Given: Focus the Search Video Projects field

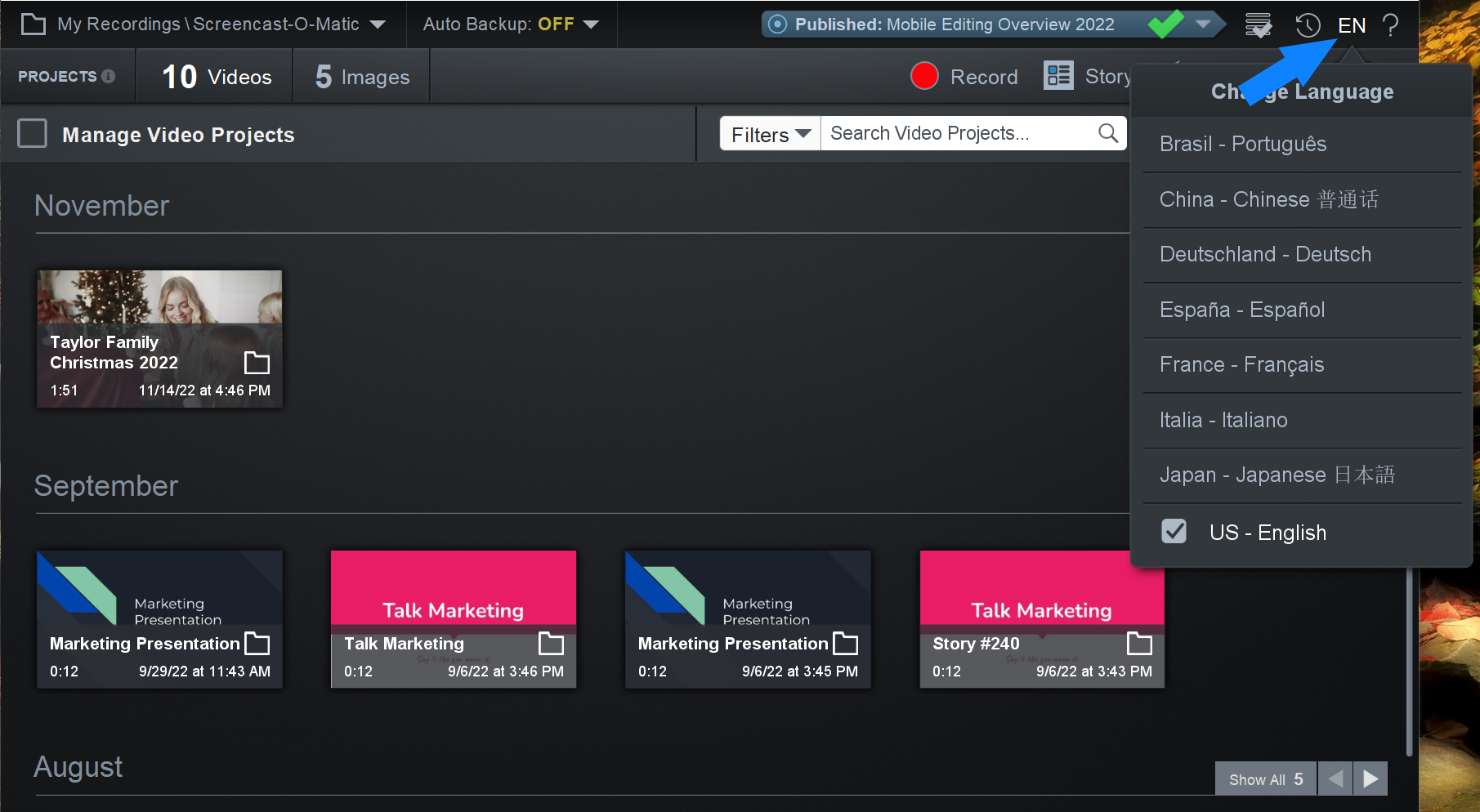Looking at the screenshot, I should coord(958,133).
